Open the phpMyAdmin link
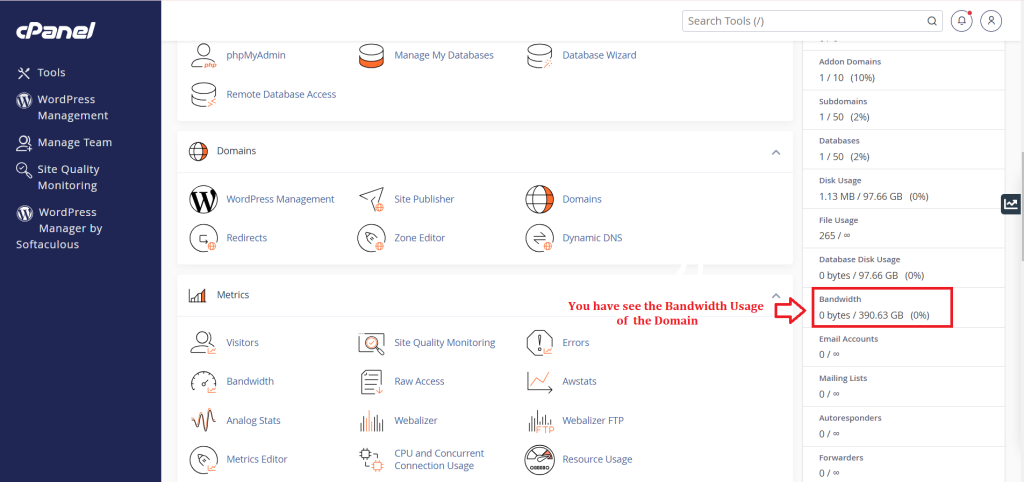 point(256,56)
